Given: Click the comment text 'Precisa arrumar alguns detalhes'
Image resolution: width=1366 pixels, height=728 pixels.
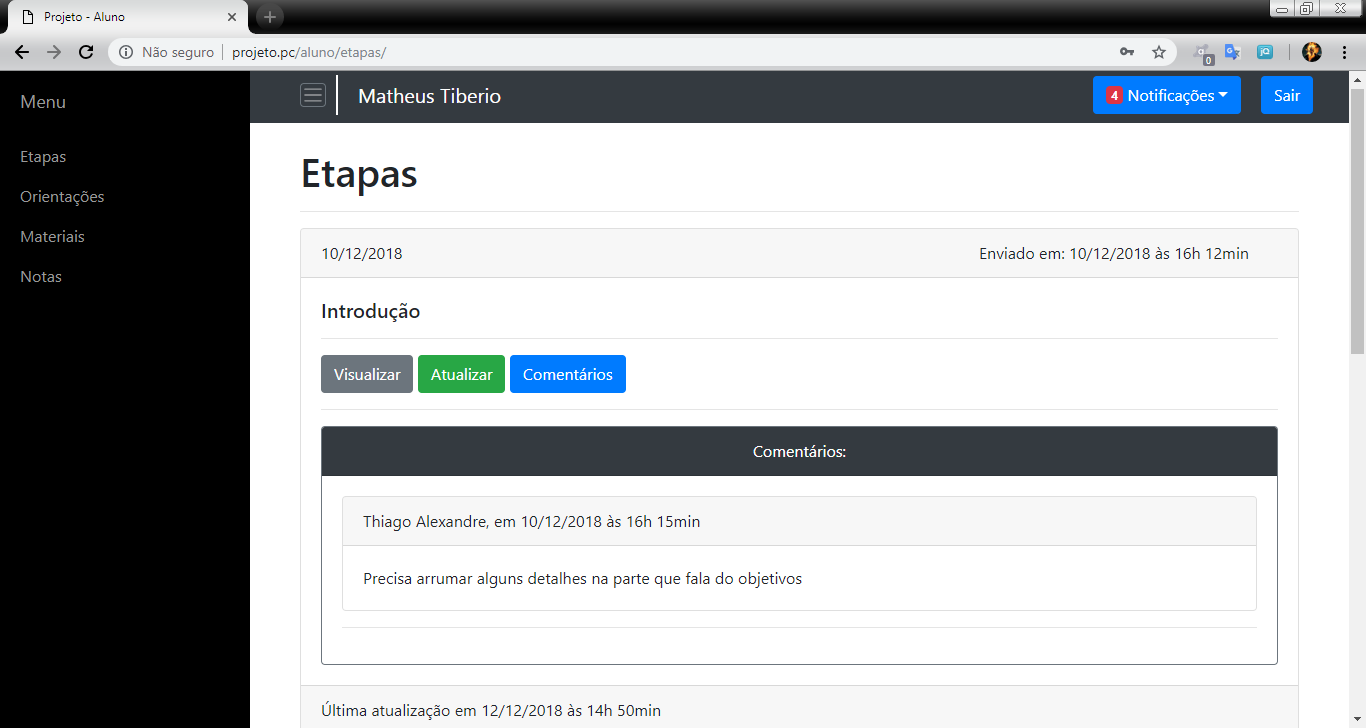Looking at the screenshot, I should 582,578.
